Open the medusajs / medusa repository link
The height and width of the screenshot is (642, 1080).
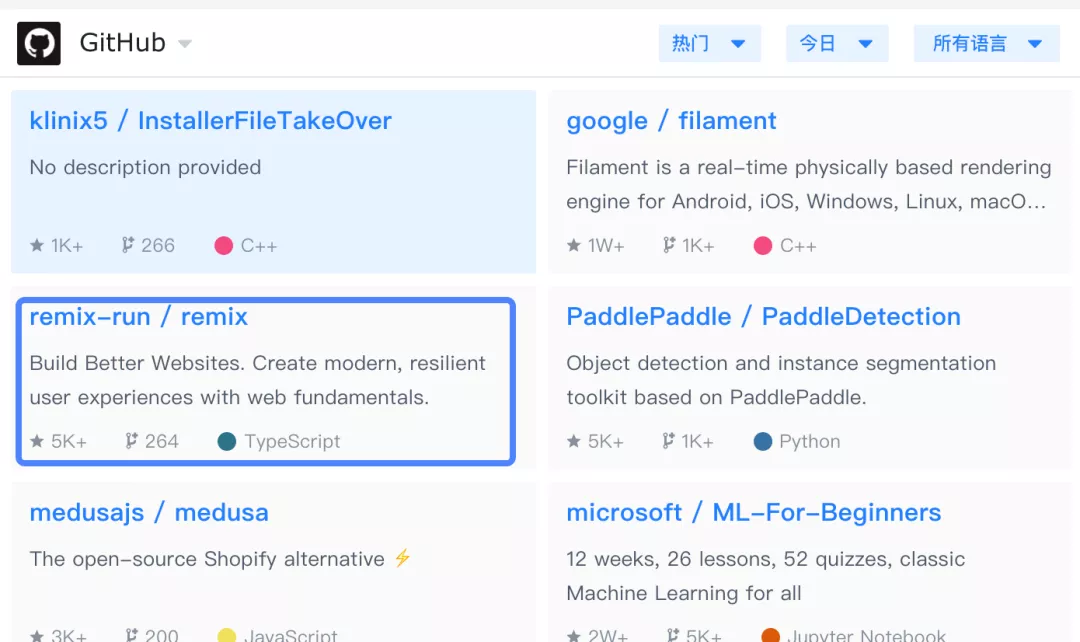pyautogui.click(x=149, y=512)
